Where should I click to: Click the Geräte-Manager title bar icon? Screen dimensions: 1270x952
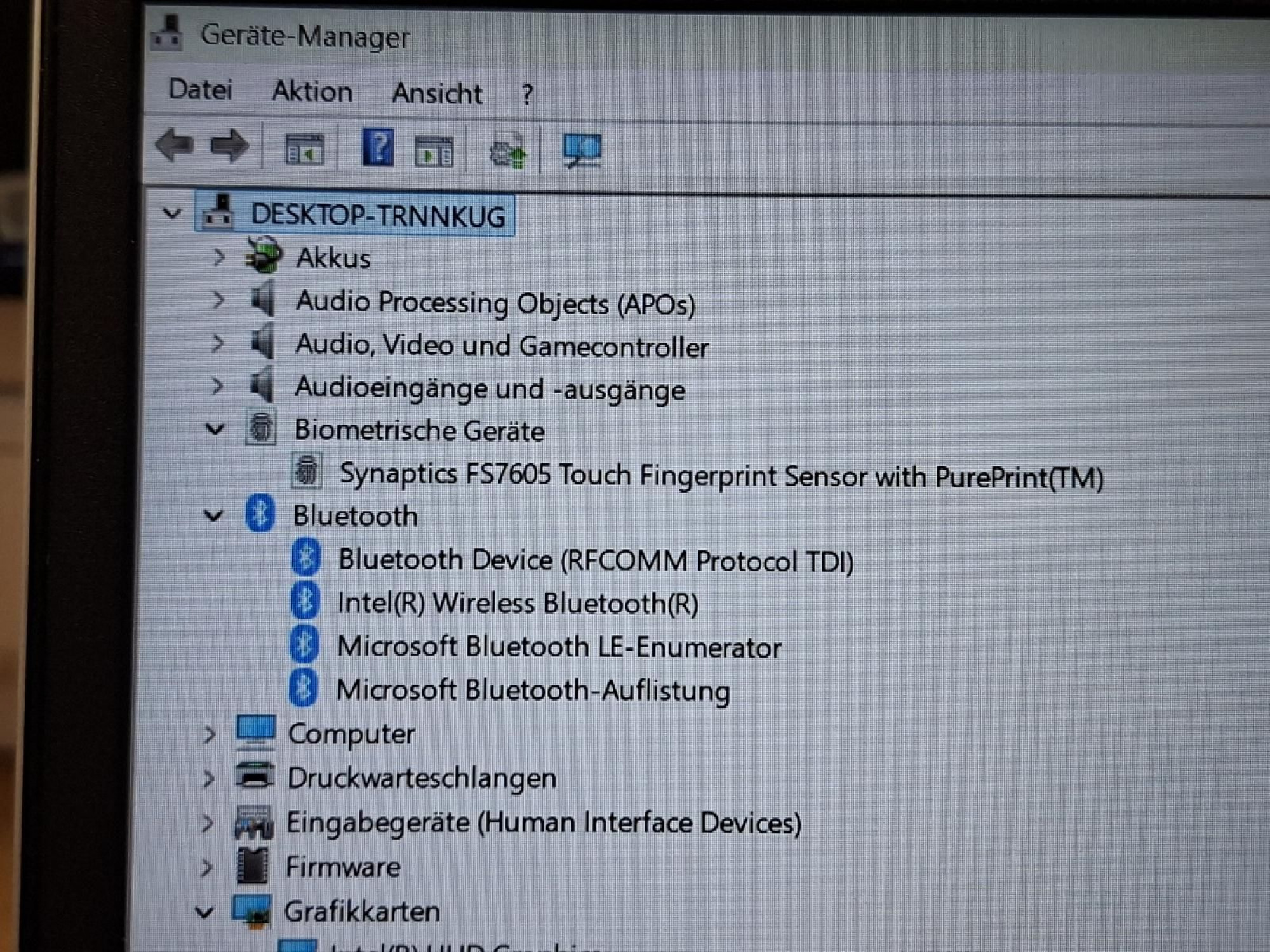(x=168, y=33)
